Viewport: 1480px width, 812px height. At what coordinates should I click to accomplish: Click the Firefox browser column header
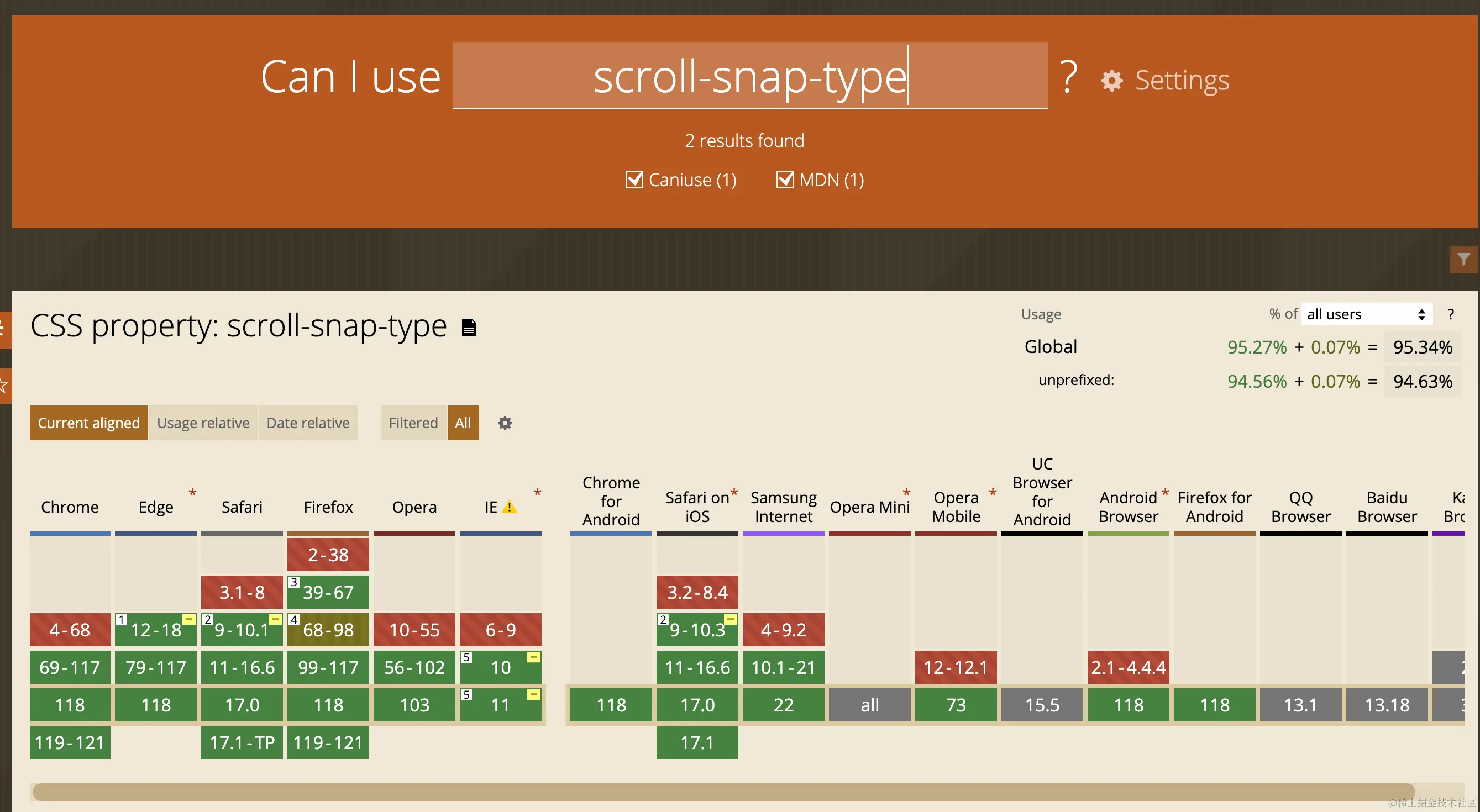(328, 507)
